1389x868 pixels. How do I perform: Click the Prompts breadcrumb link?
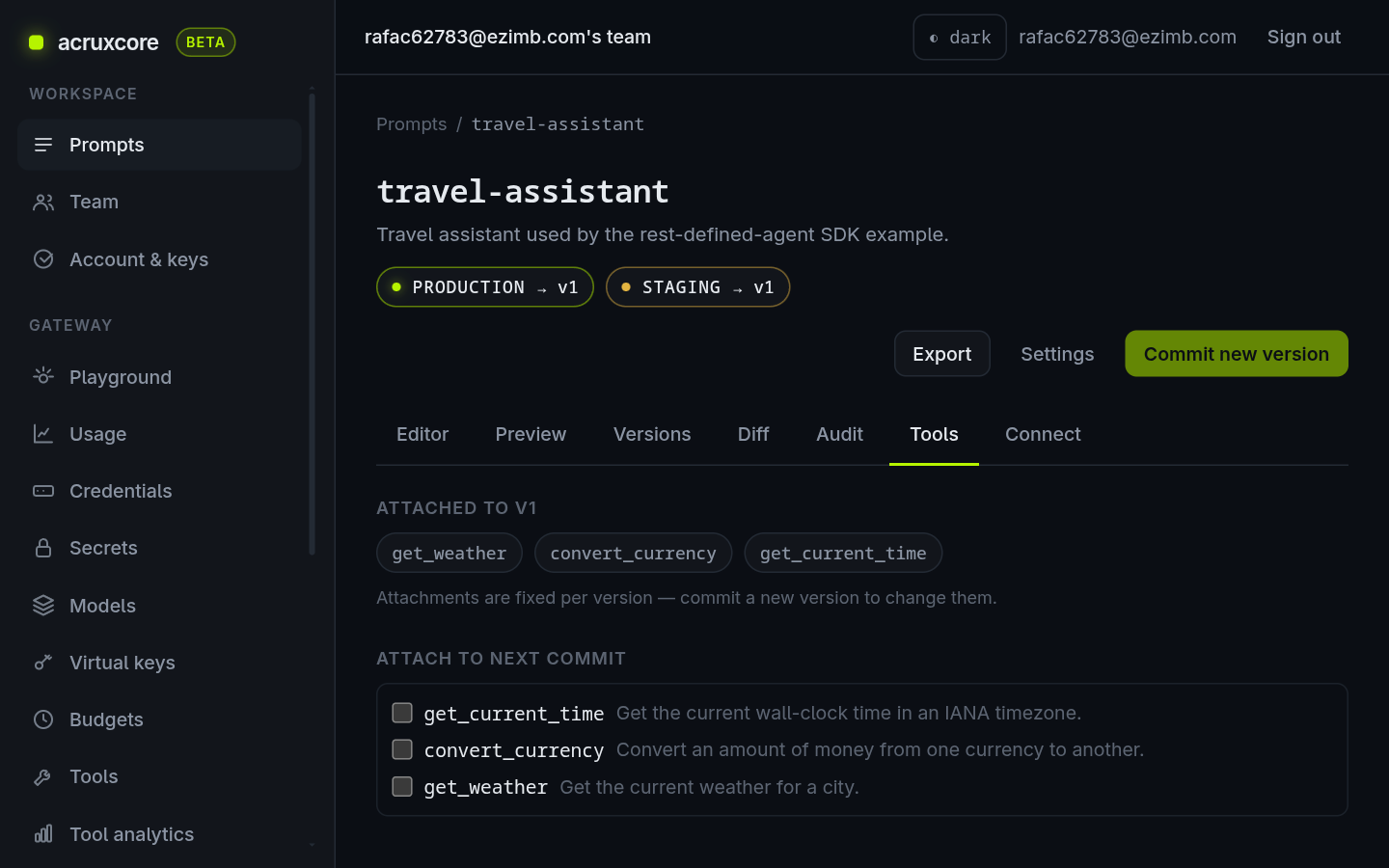[412, 124]
